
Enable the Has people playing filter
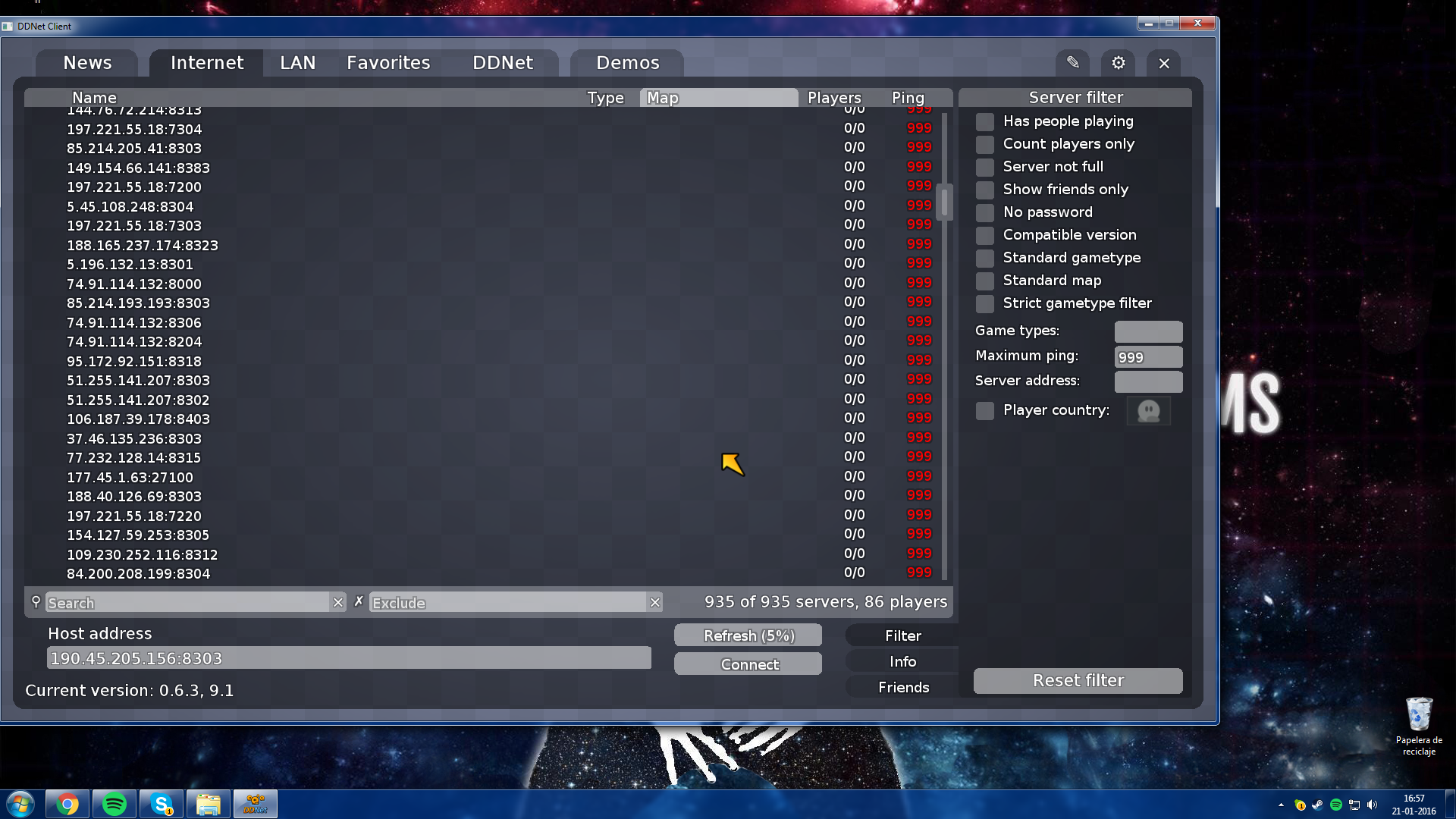click(985, 121)
